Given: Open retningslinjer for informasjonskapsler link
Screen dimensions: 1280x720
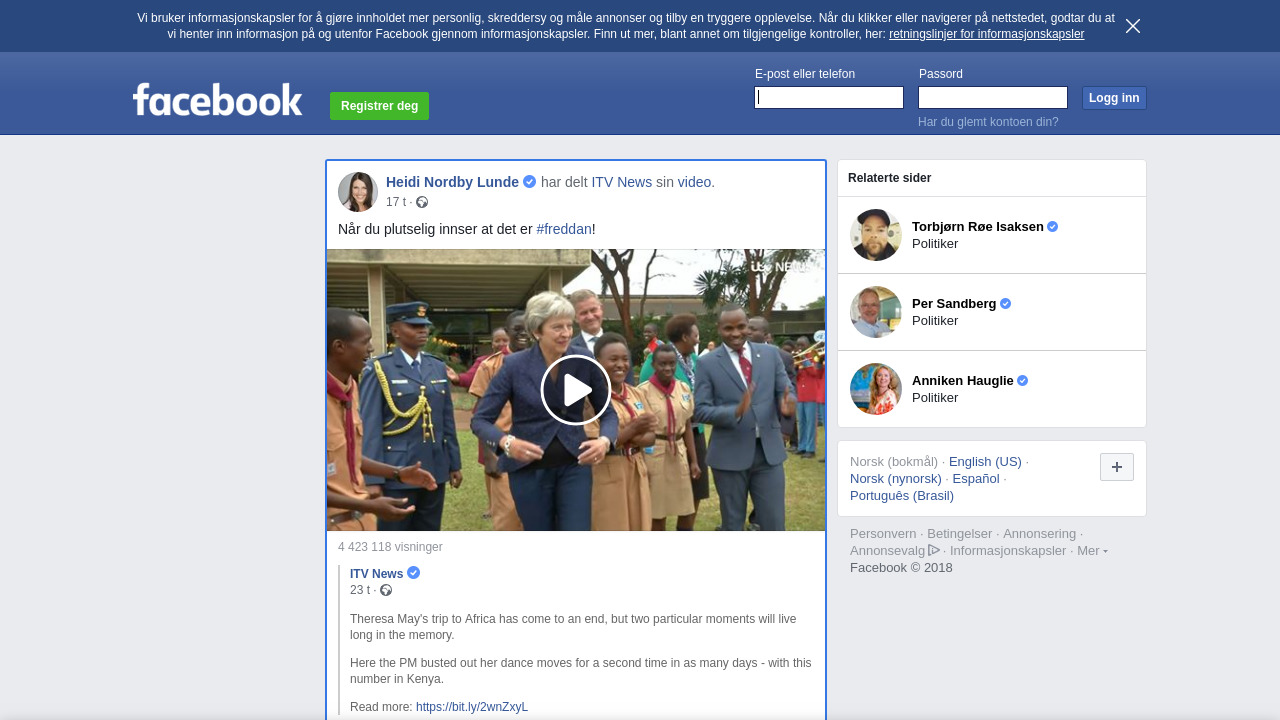Looking at the screenshot, I should point(986,34).
